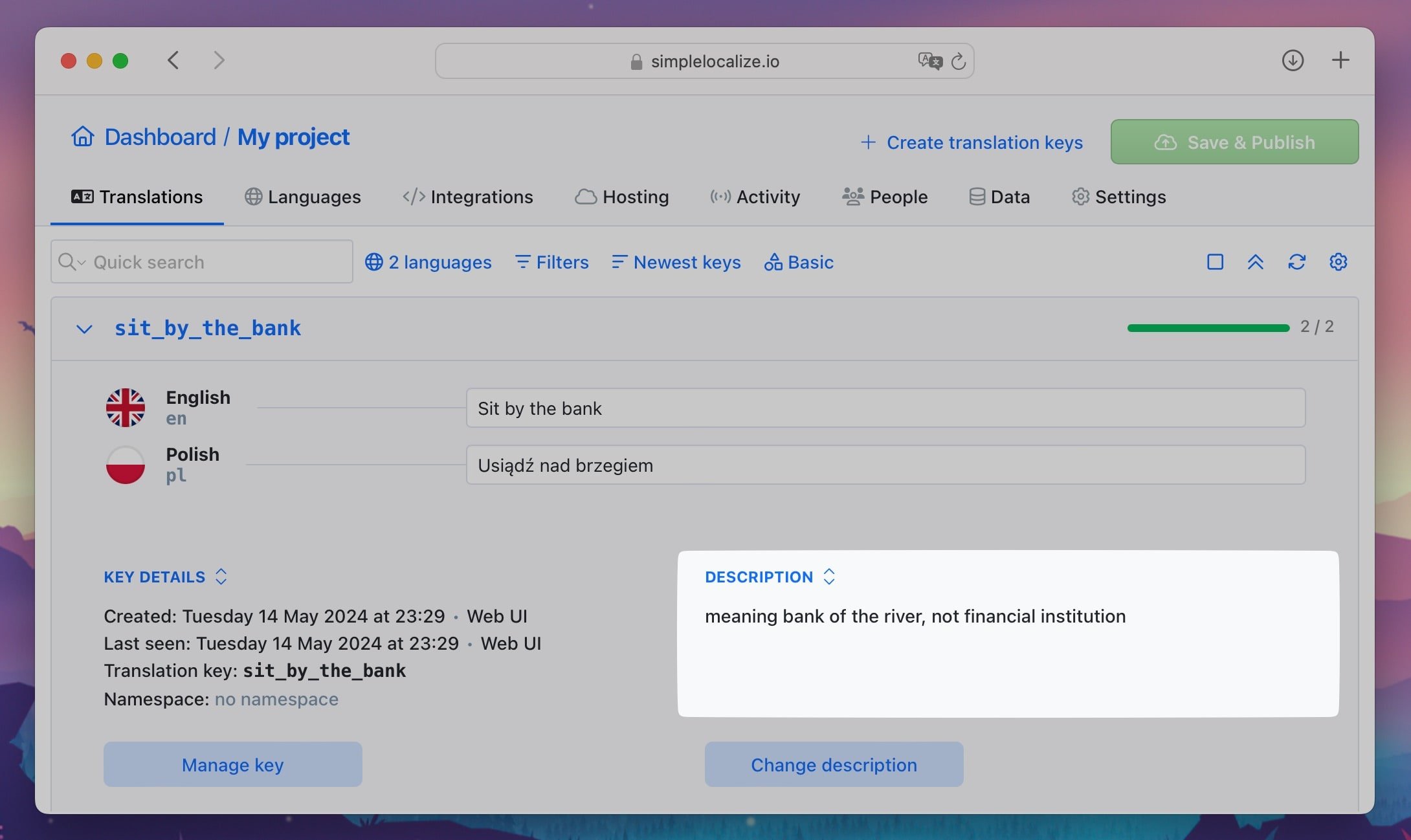Open the My project breadcrumb link
The image size is (1411, 840).
[293, 137]
